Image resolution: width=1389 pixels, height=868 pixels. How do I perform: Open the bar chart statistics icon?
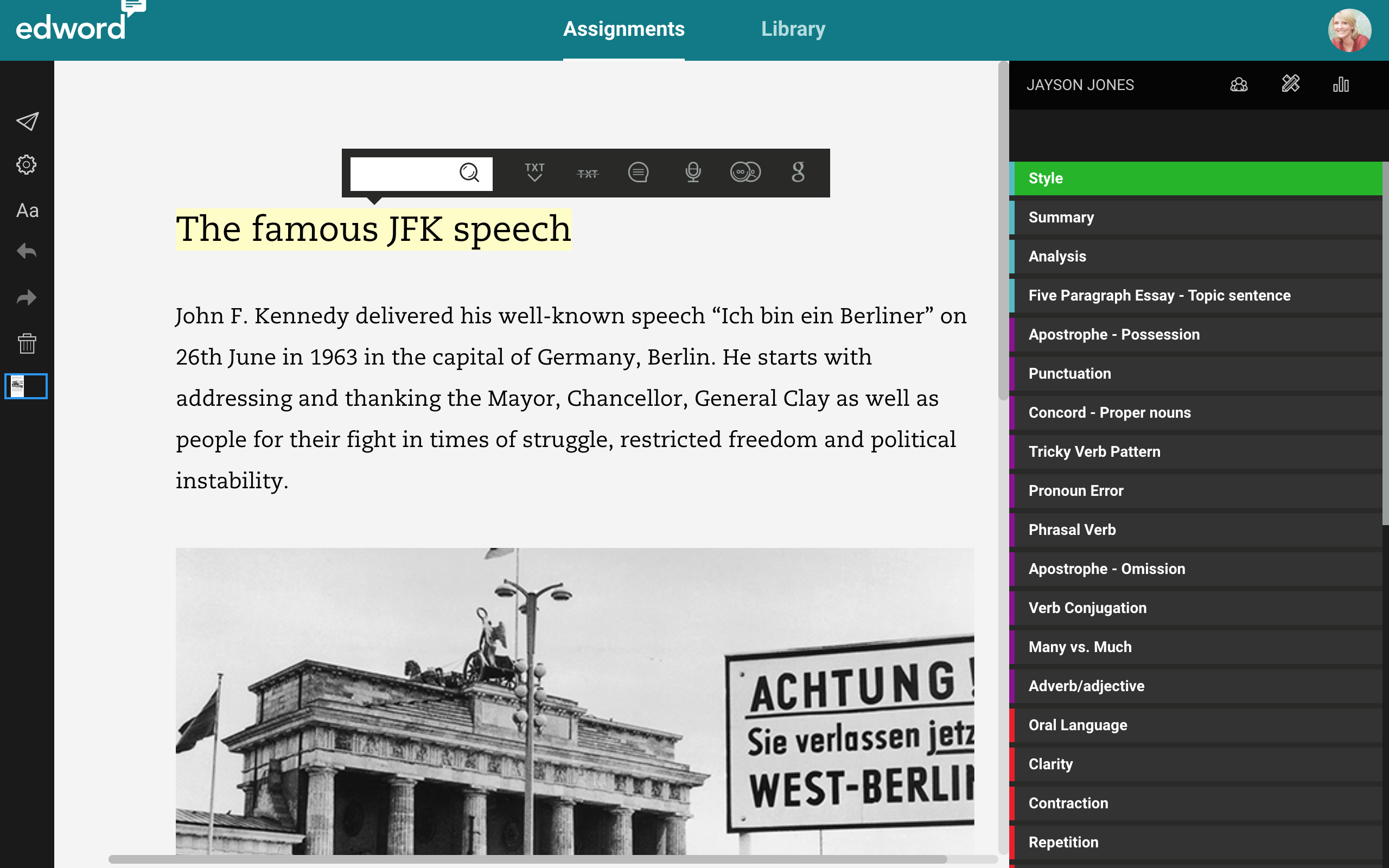(1341, 85)
